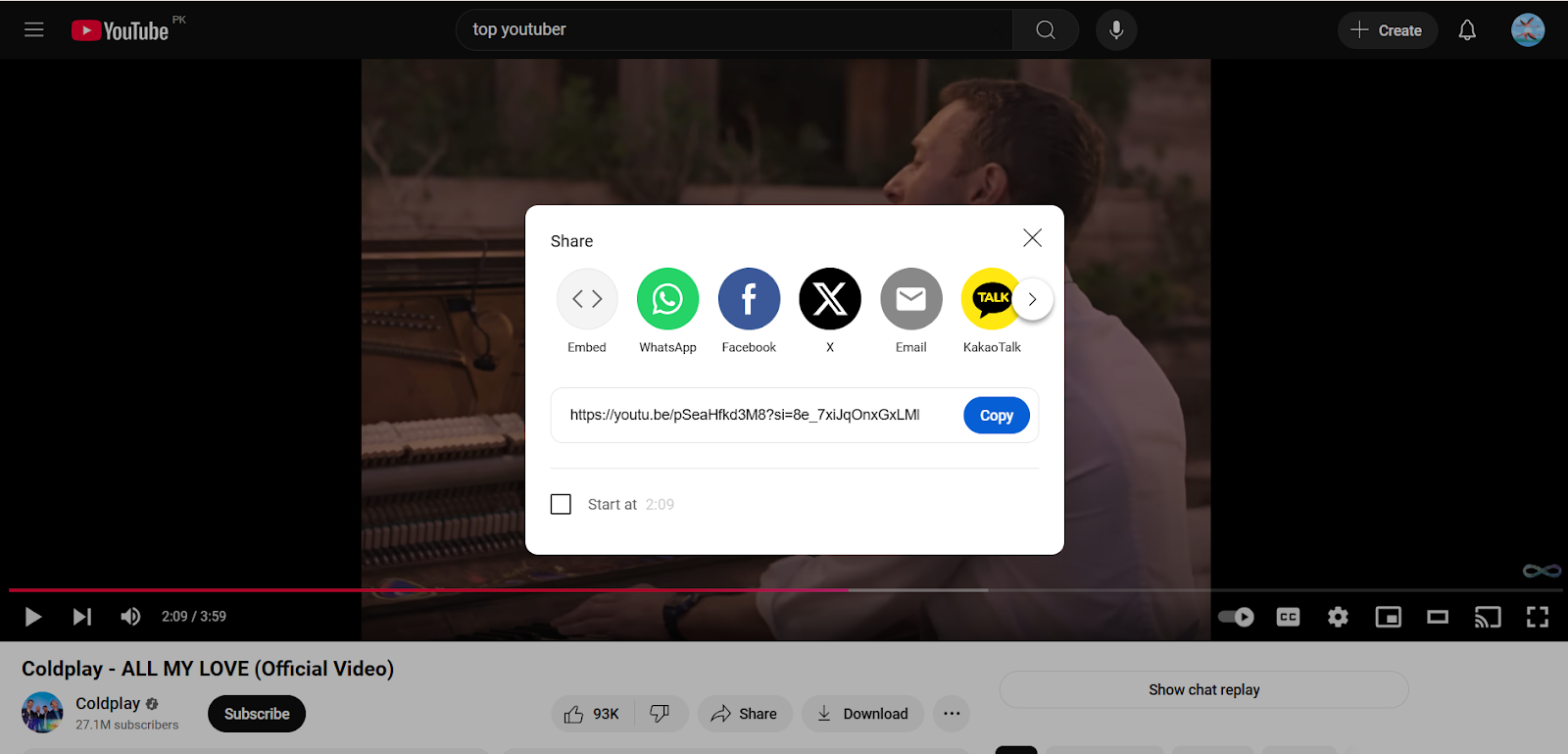Start voice search with microphone icon
Image resolution: width=1568 pixels, height=754 pixels.
(1116, 30)
